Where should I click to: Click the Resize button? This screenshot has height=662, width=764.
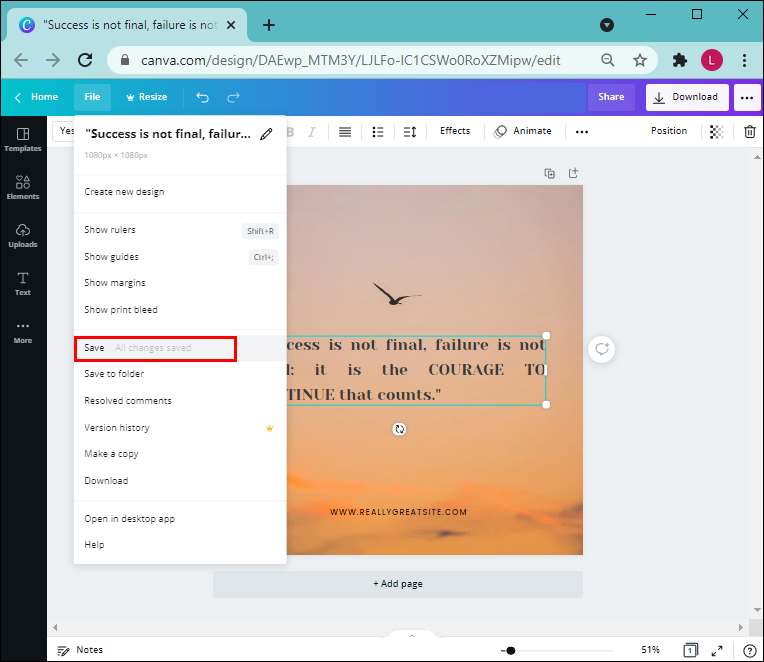[x=147, y=97]
